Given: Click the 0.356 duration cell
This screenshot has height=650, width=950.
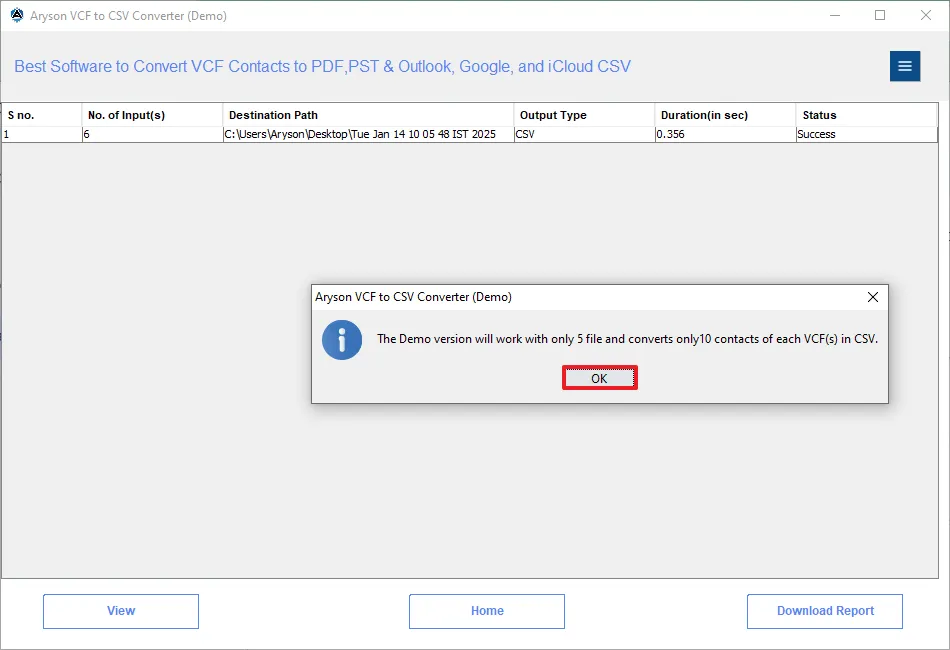Looking at the screenshot, I should pos(725,134).
